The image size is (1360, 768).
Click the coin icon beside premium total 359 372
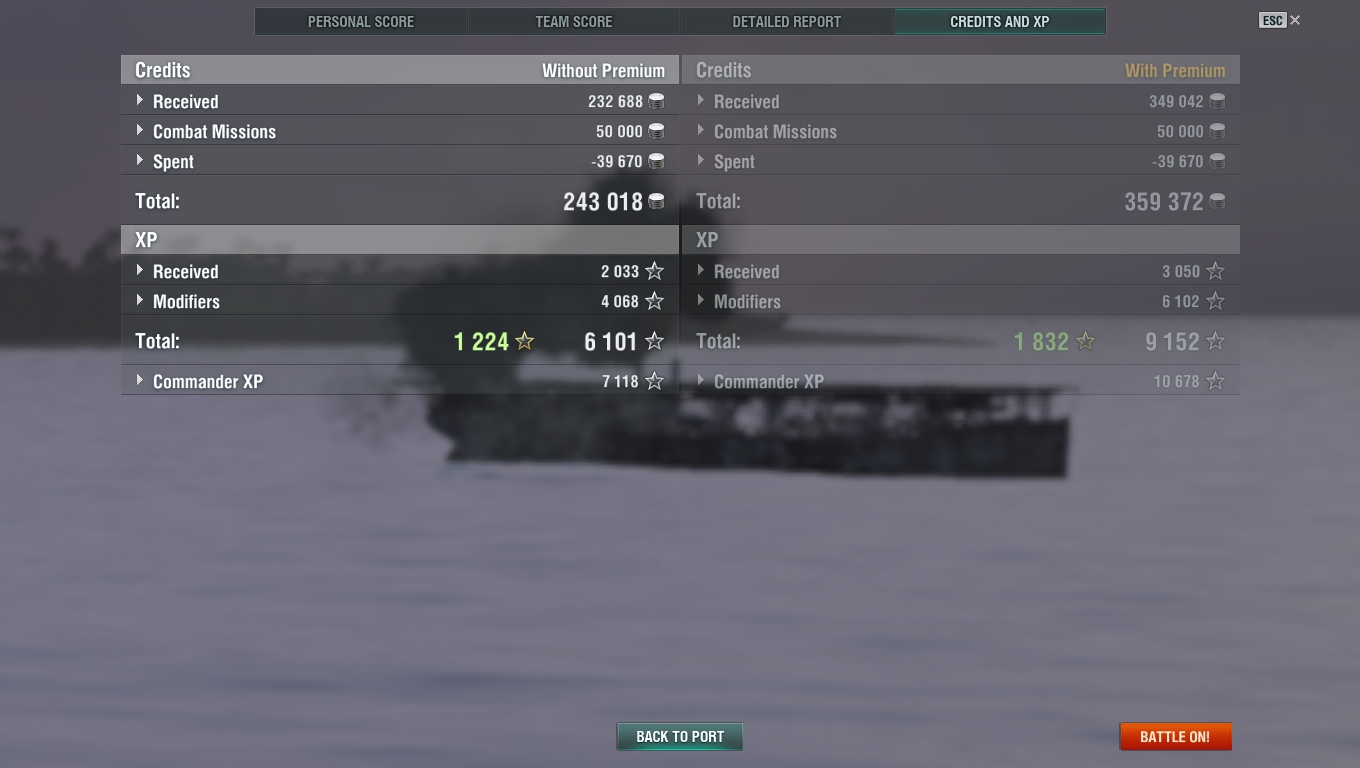click(x=1217, y=201)
